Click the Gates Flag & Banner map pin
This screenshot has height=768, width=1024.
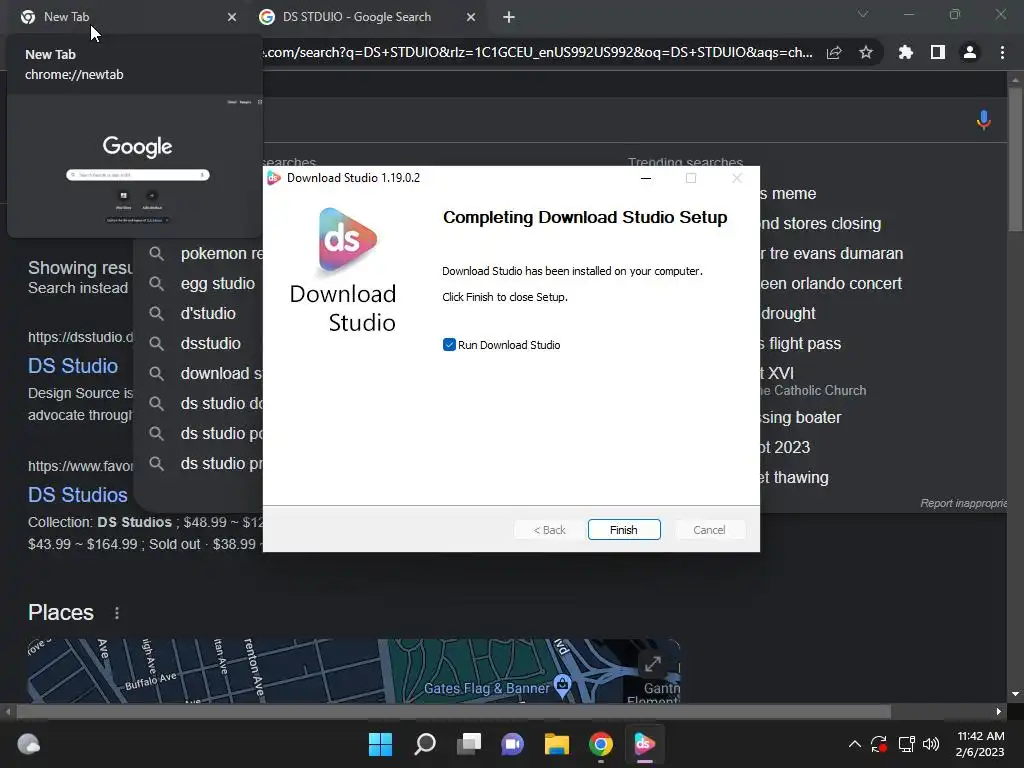pos(562,684)
